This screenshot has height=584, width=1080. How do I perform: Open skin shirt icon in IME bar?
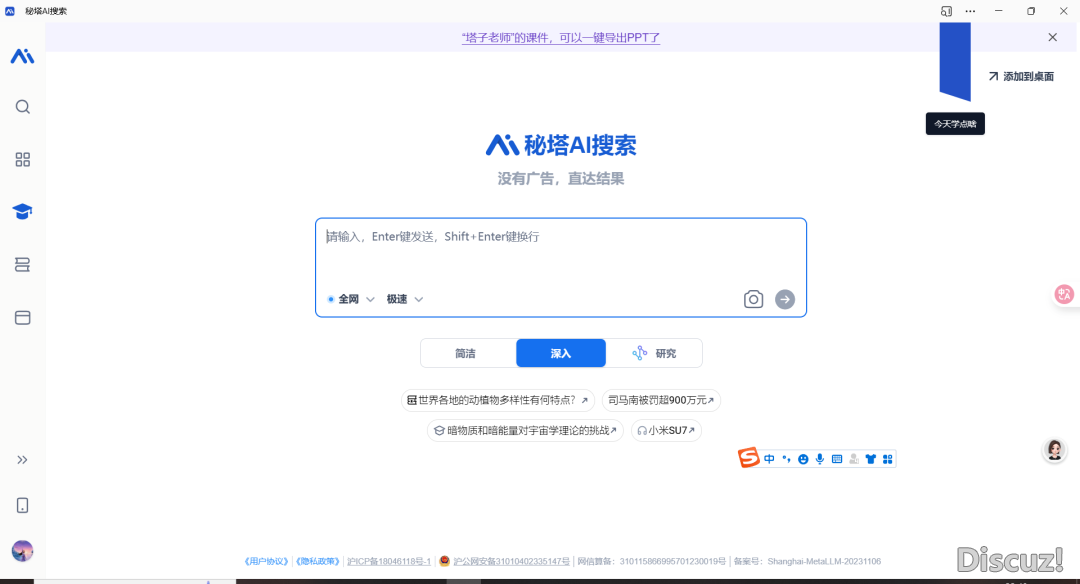tap(871, 459)
